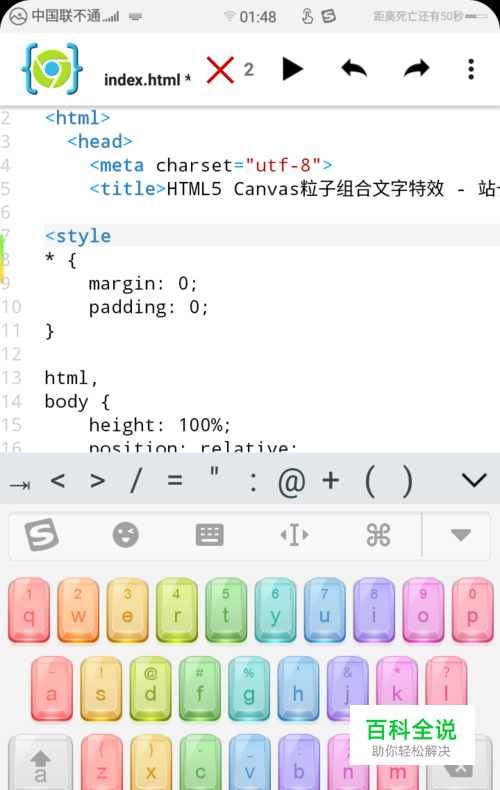Insert tab character from symbol bar

pyautogui.click(x=20, y=485)
